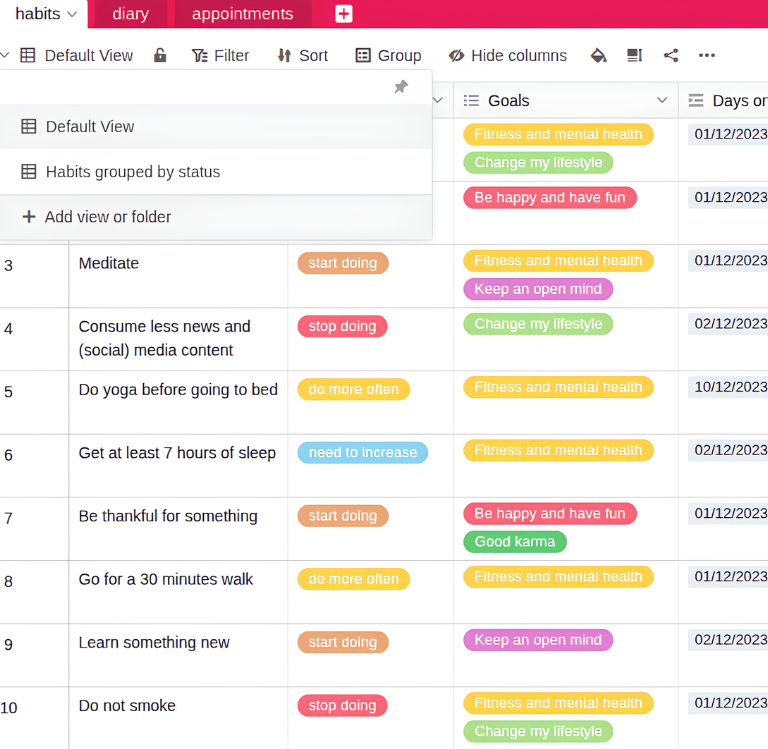
Task: Click Keep an open mind tag in Meditate row
Action: tap(538, 289)
